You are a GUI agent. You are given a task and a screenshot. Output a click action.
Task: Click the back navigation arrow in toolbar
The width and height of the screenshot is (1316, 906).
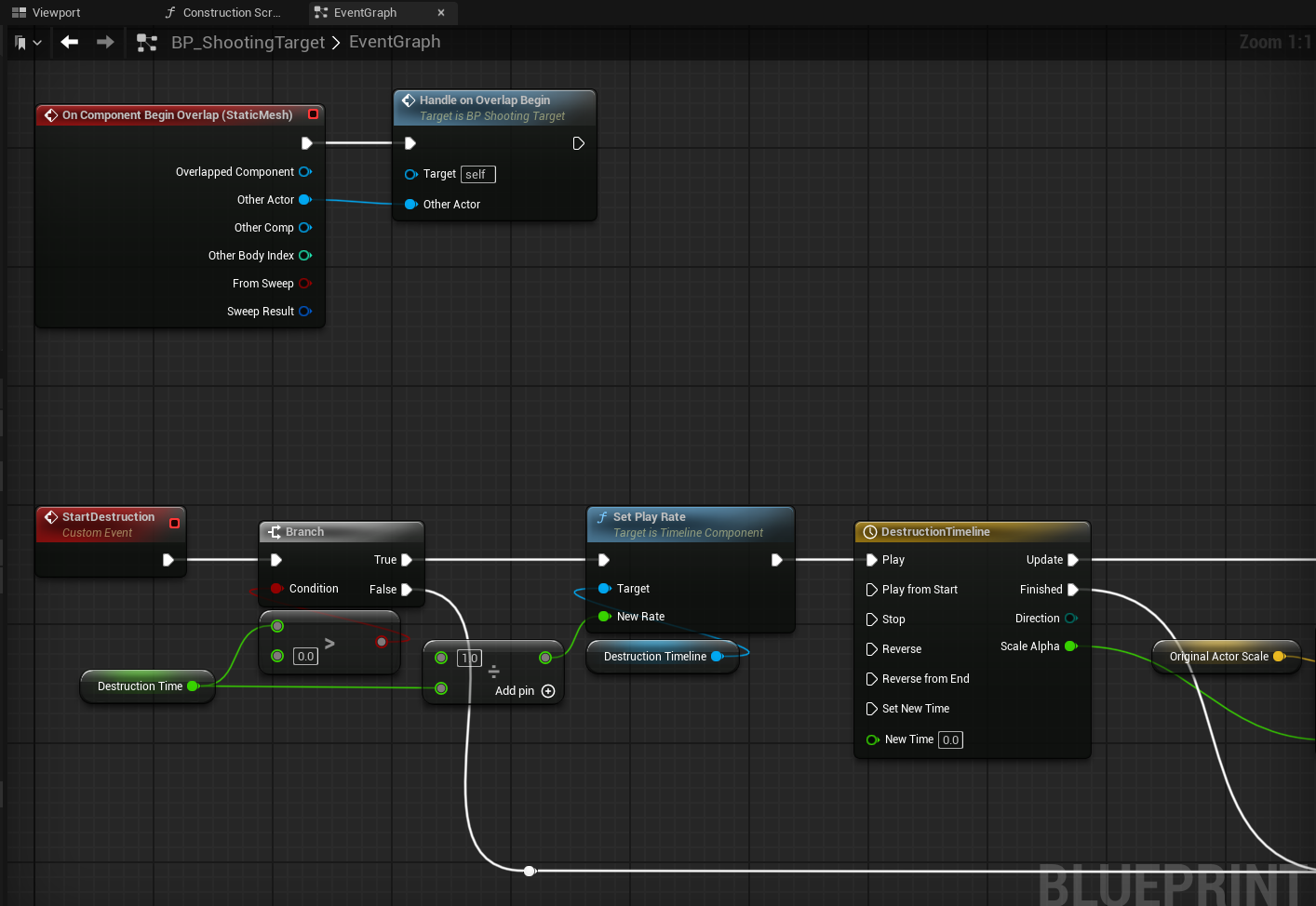[x=70, y=42]
